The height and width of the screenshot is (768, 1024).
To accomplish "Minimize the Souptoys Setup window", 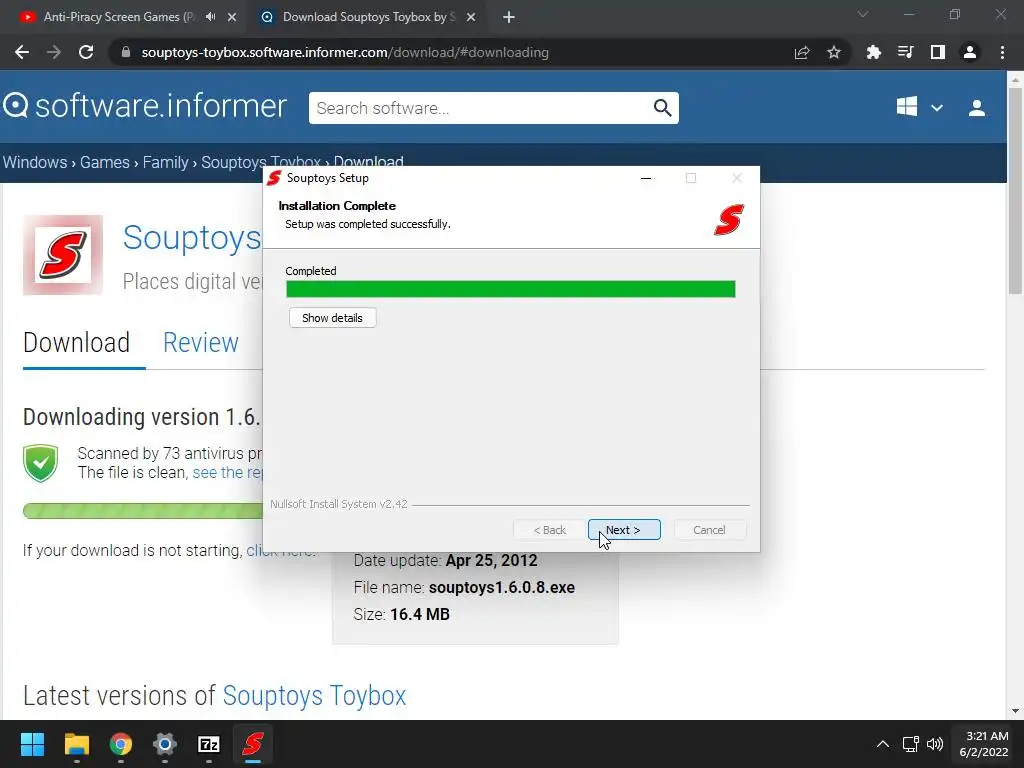I will pyautogui.click(x=646, y=178).
